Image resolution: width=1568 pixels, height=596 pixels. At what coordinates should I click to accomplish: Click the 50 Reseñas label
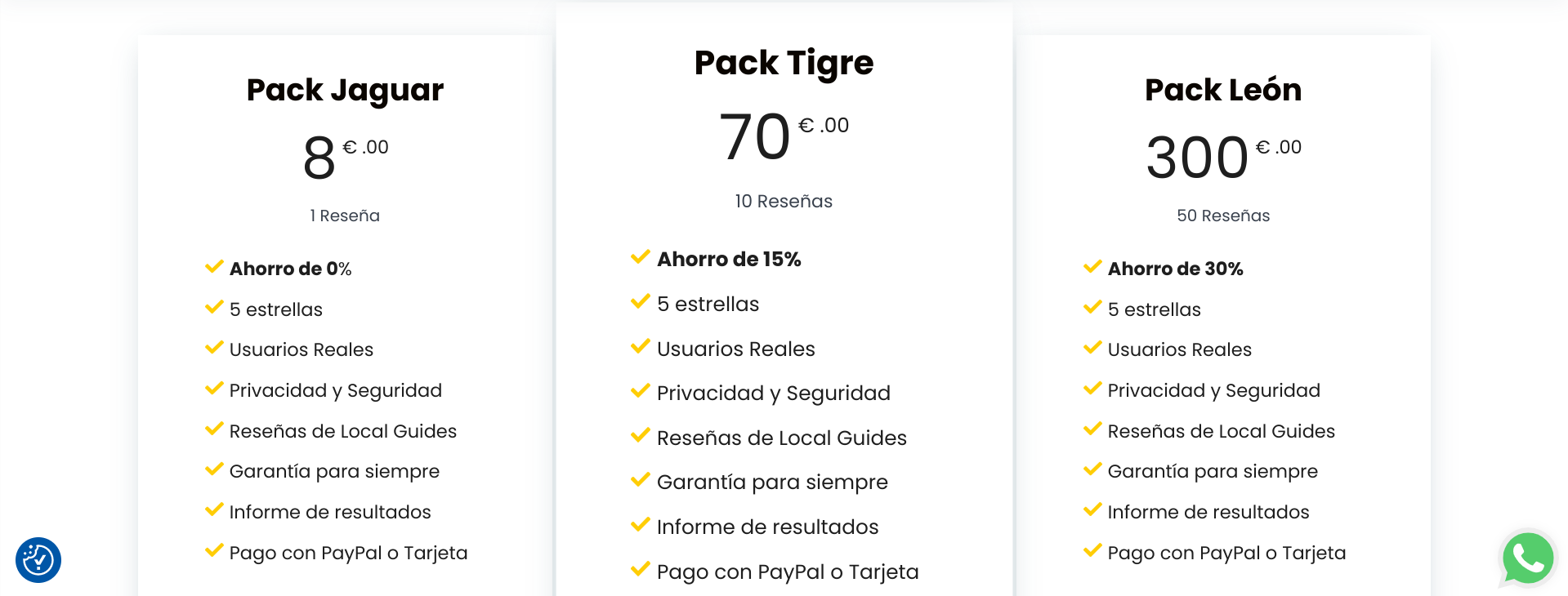[x=1223, y=216]
